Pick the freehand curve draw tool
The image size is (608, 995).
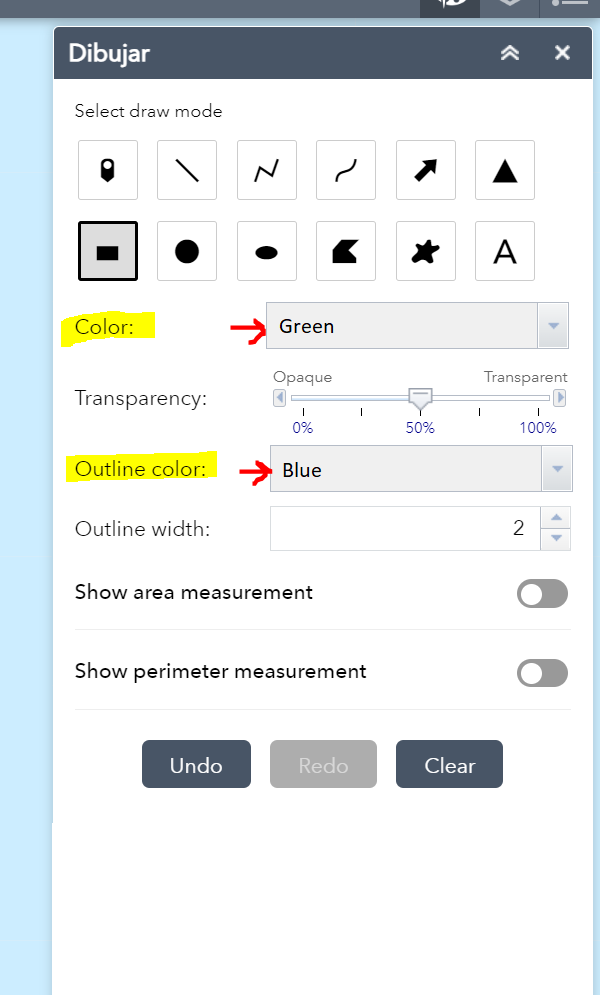click(346, 171)
